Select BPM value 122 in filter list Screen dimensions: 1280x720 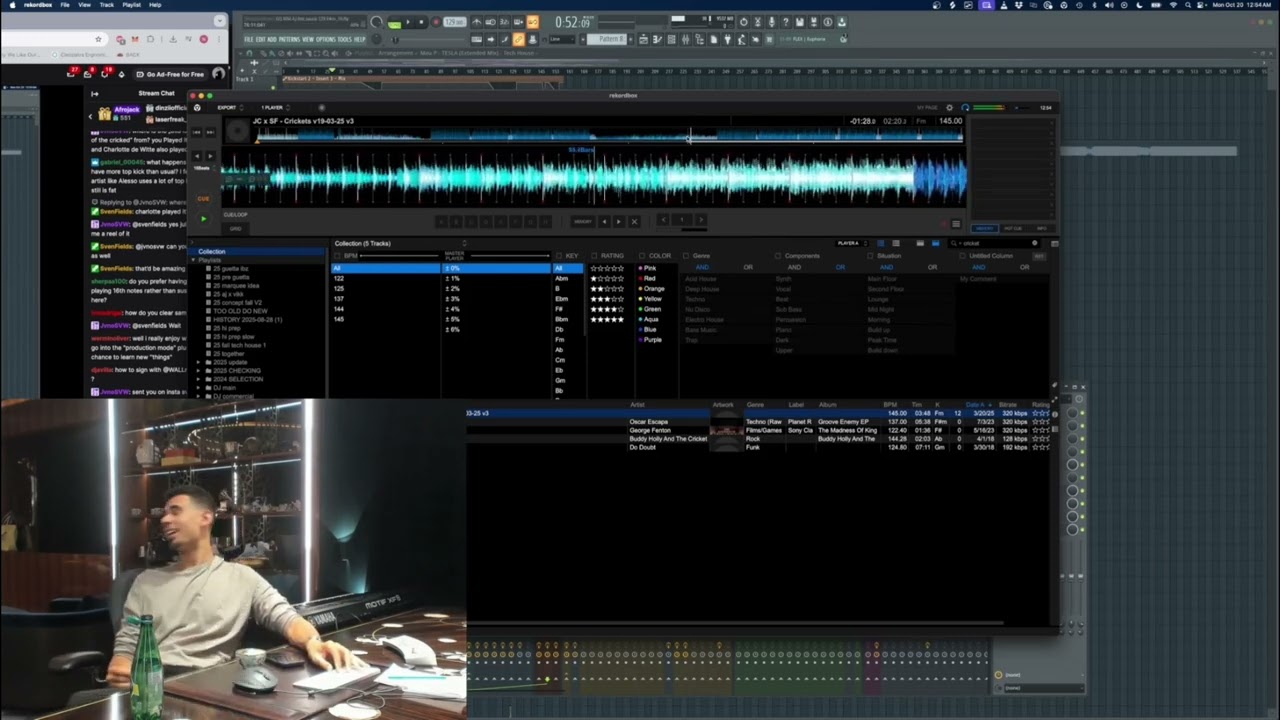[x=386, y=278]
